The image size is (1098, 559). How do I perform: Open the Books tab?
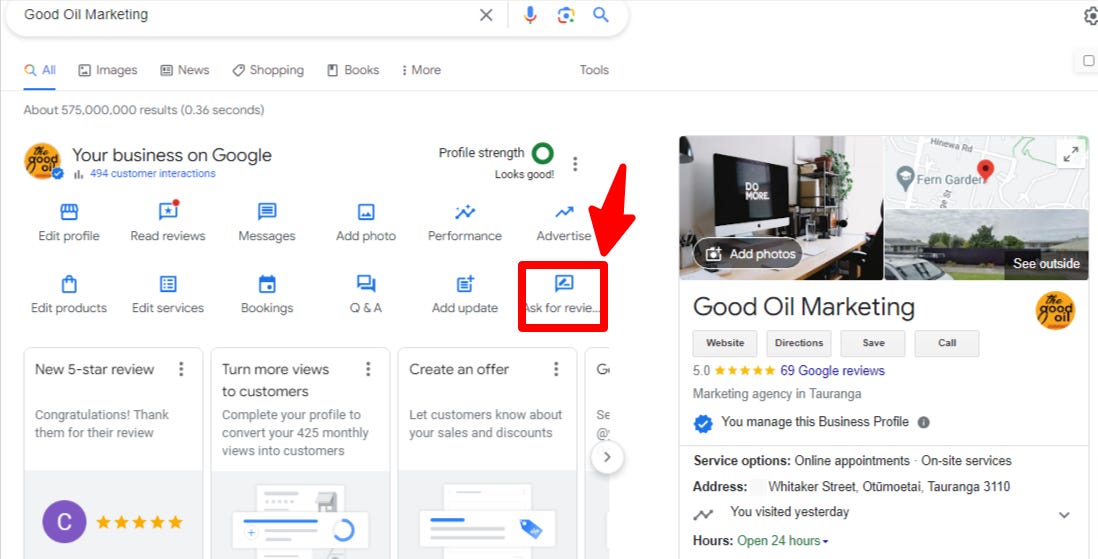point(353,70)
